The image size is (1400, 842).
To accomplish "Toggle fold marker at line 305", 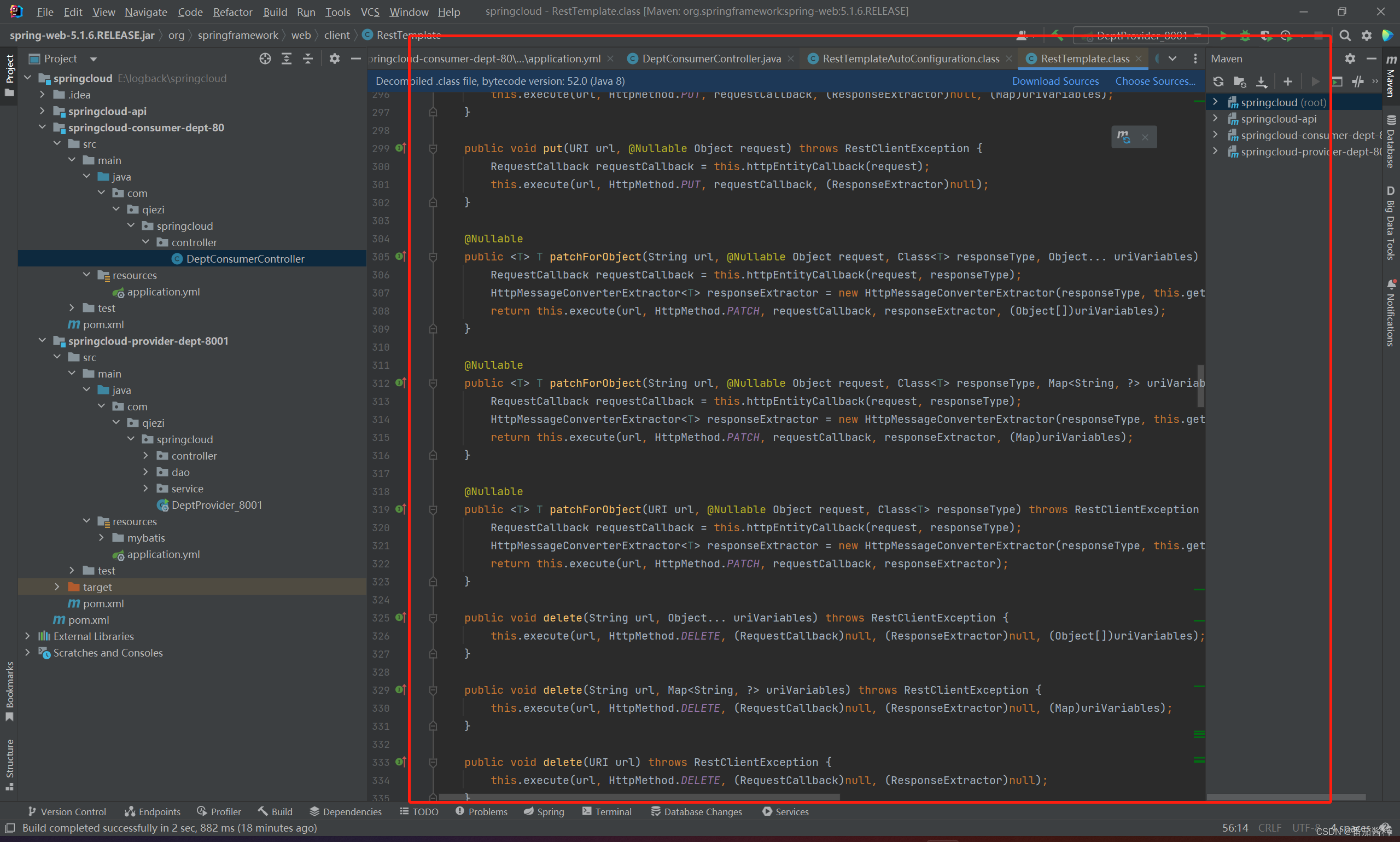I will point(433,257).
